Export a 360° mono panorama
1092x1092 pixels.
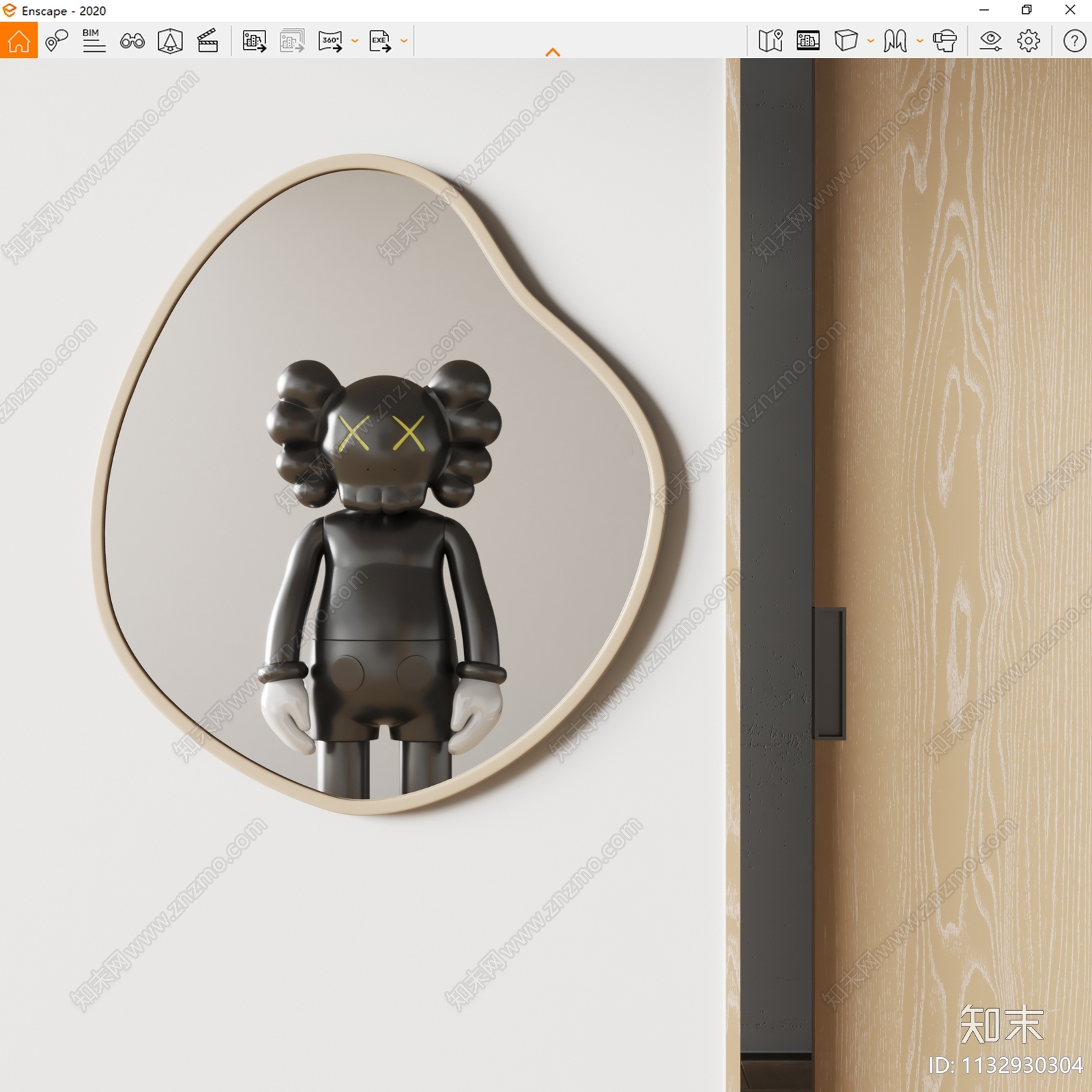(x=330, y=41)
